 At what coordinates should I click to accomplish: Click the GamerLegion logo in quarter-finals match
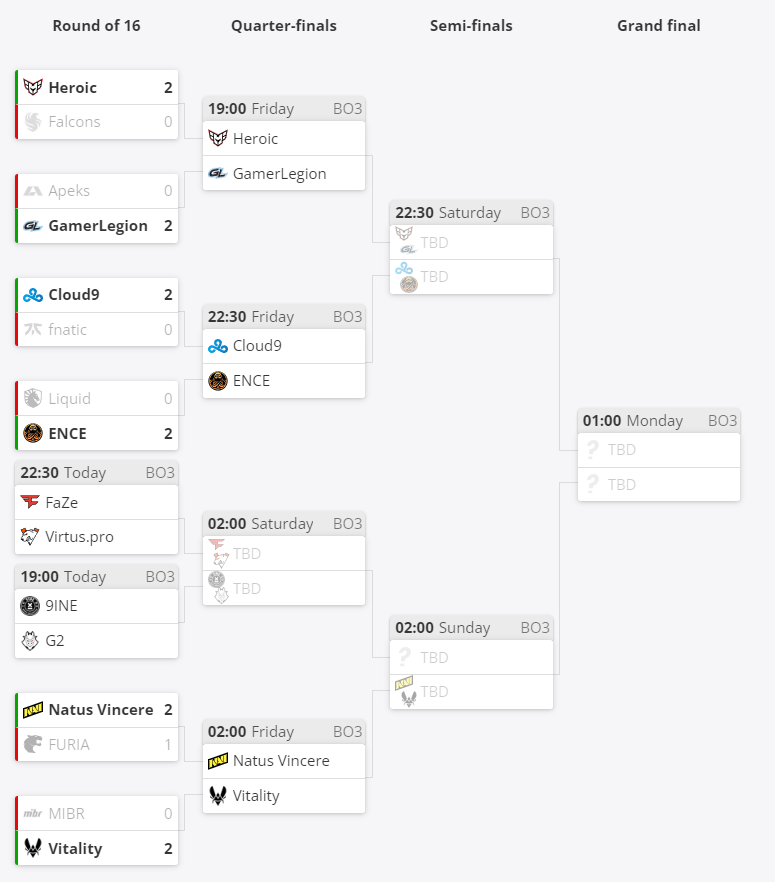tap(218, 173)
